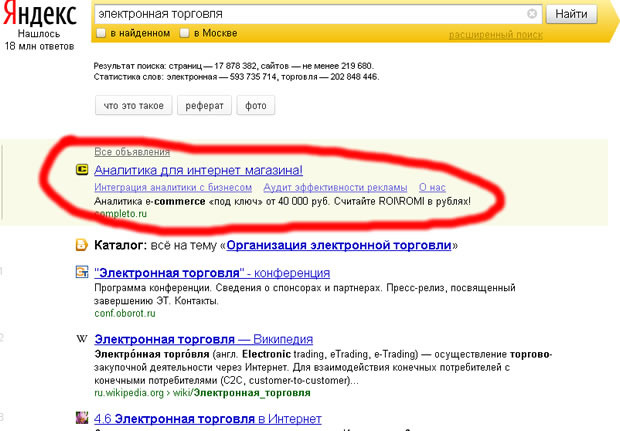Click the 'фото' suggestion button

(256, 106)
